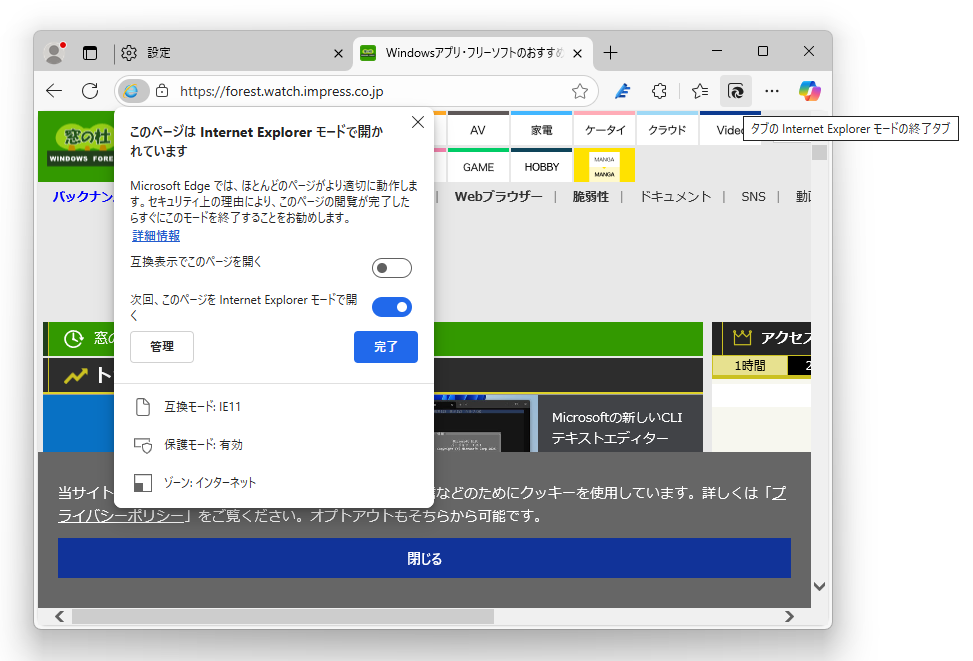Add page to favorites with address bar star
This screenshot has height=661, width=973.
click(x=580, y=90)
